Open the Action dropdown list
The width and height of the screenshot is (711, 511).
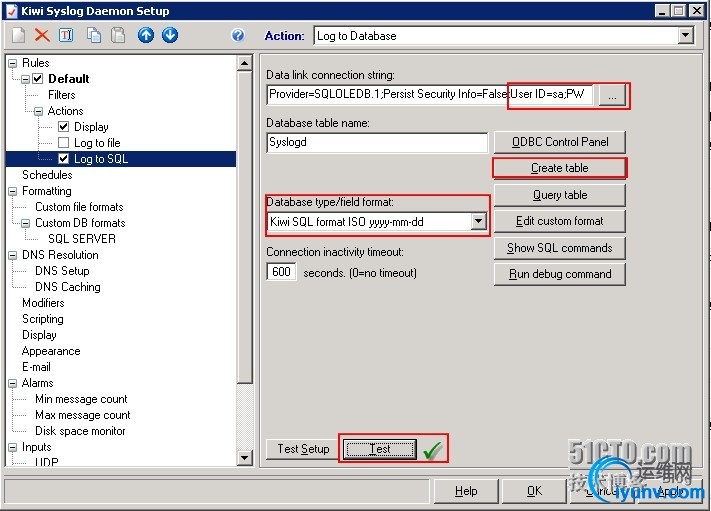686,35
